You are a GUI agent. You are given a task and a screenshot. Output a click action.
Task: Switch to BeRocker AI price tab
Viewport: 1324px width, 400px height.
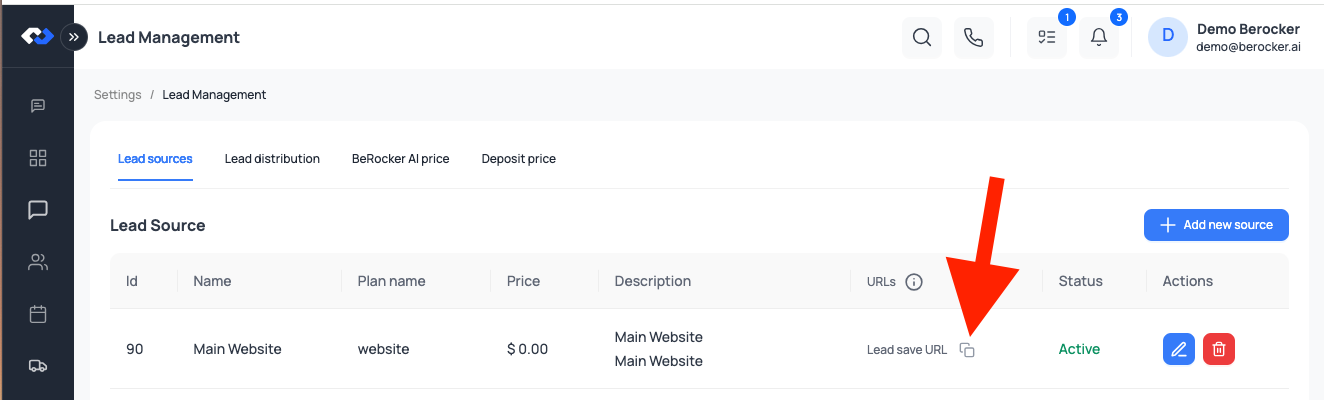click(x=400, y=159)
